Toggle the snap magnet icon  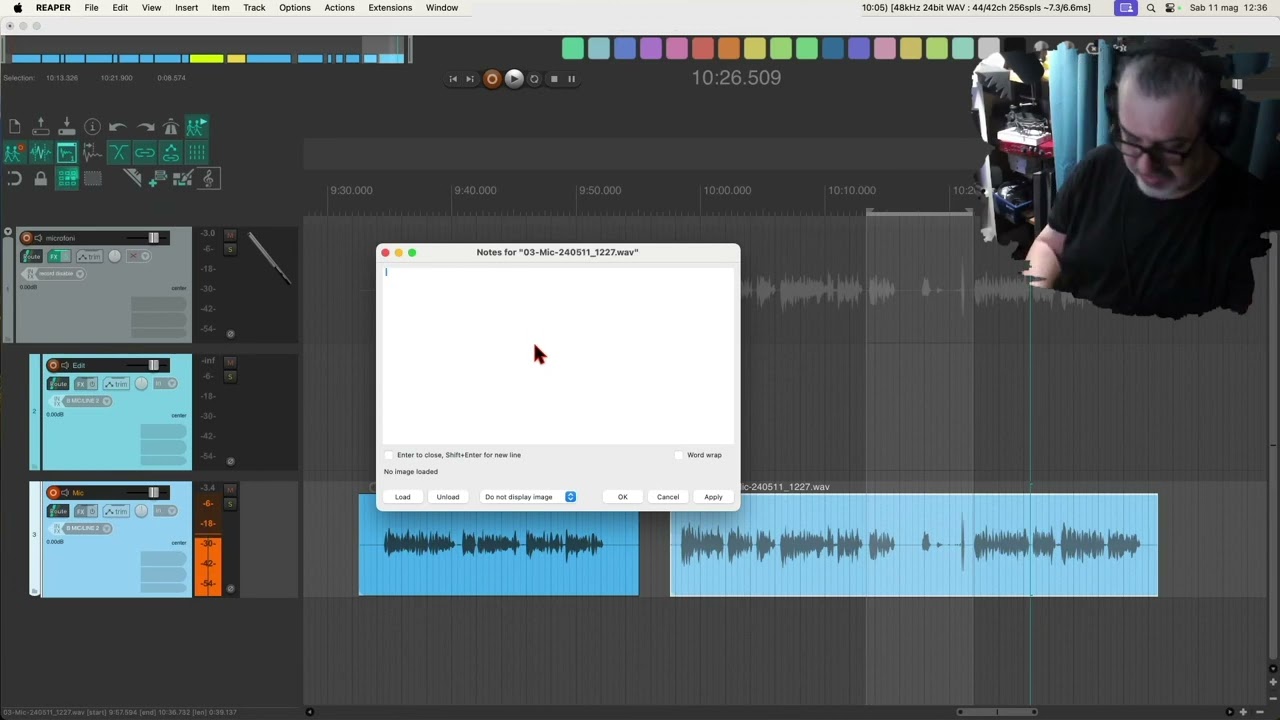click(14, 178)
